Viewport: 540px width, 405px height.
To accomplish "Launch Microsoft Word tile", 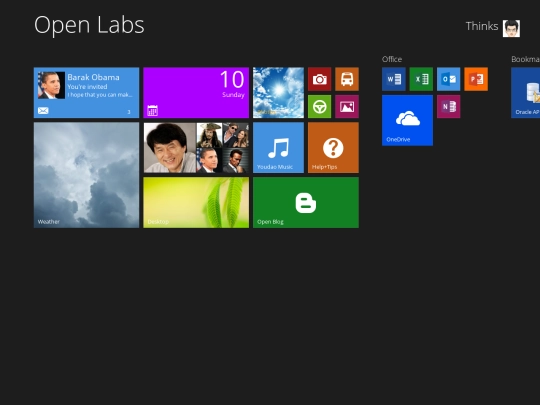I will [x=394, y=79].
